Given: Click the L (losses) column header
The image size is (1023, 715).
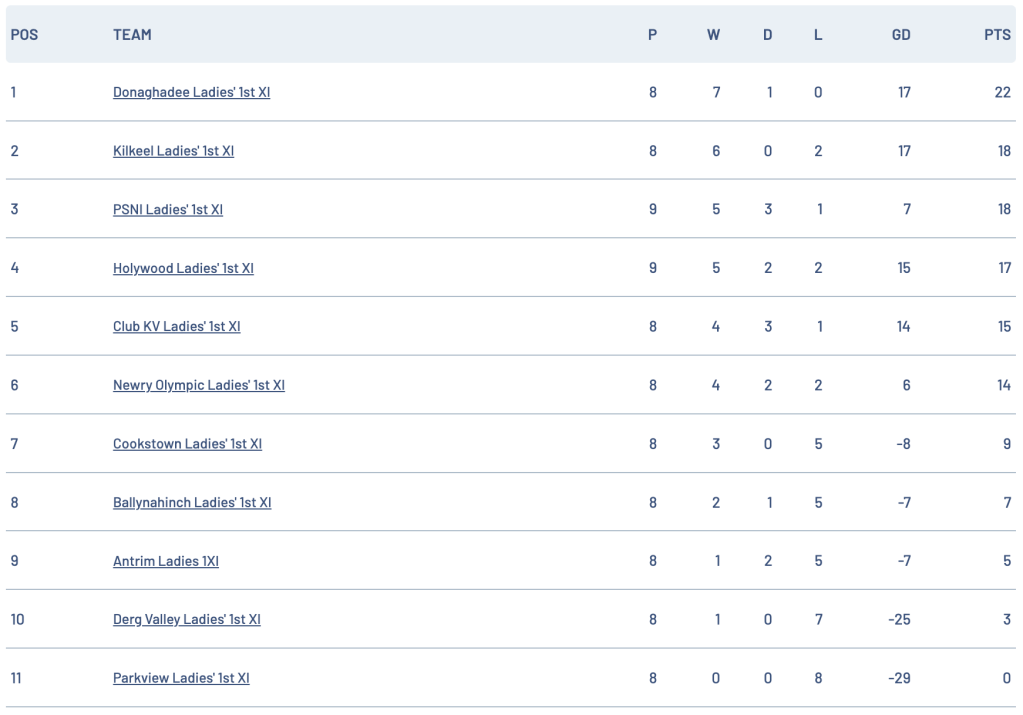Looking at the screenshot, I should click(x=818, y=34).
